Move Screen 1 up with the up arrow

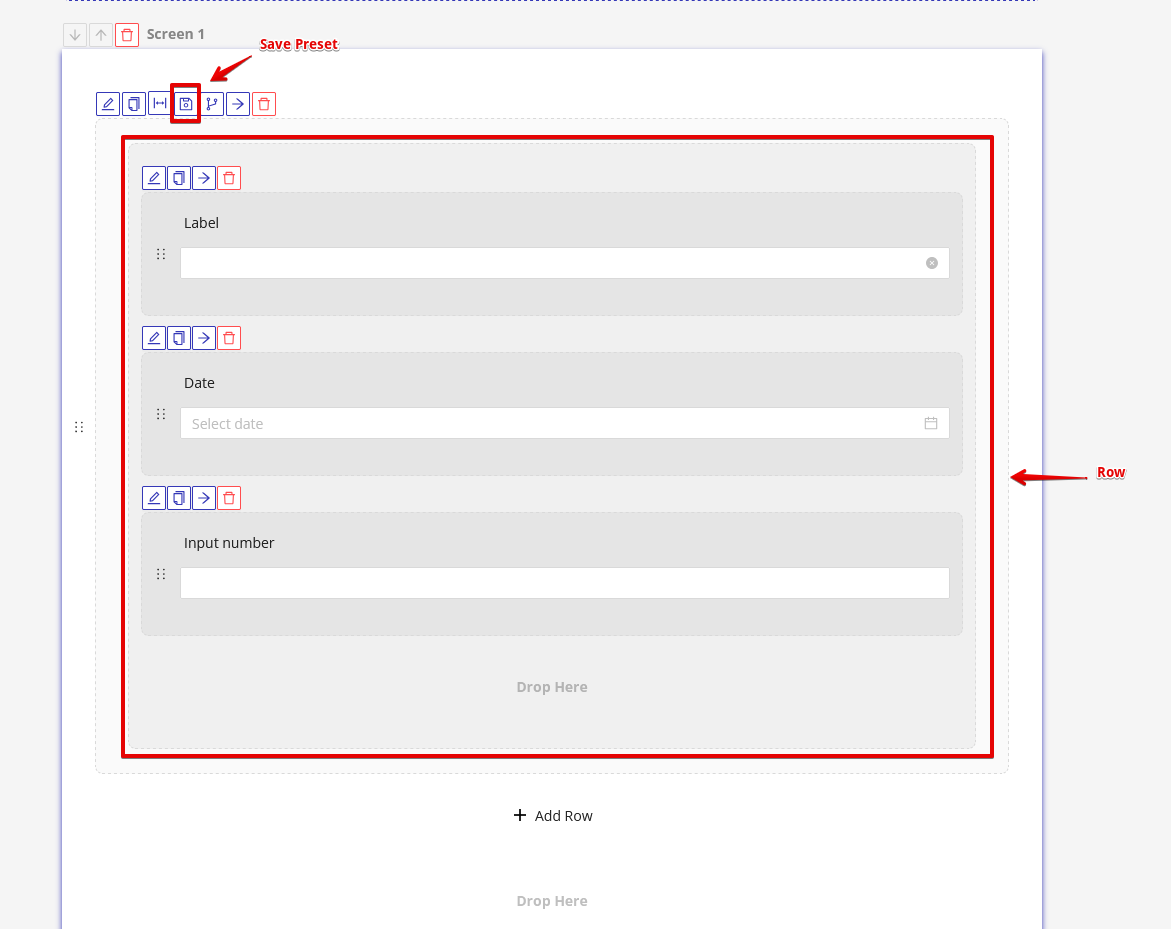[x=101, y=35]
